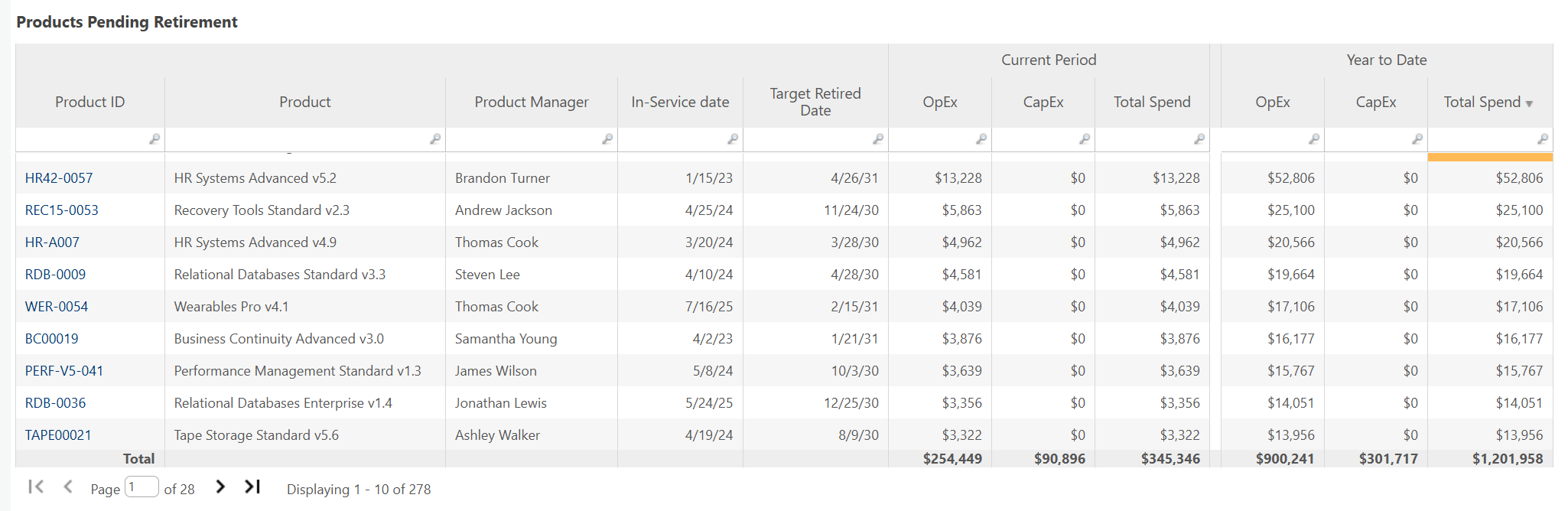
Task: Click the Product ID filter search icon
Action: pos(154,139)
